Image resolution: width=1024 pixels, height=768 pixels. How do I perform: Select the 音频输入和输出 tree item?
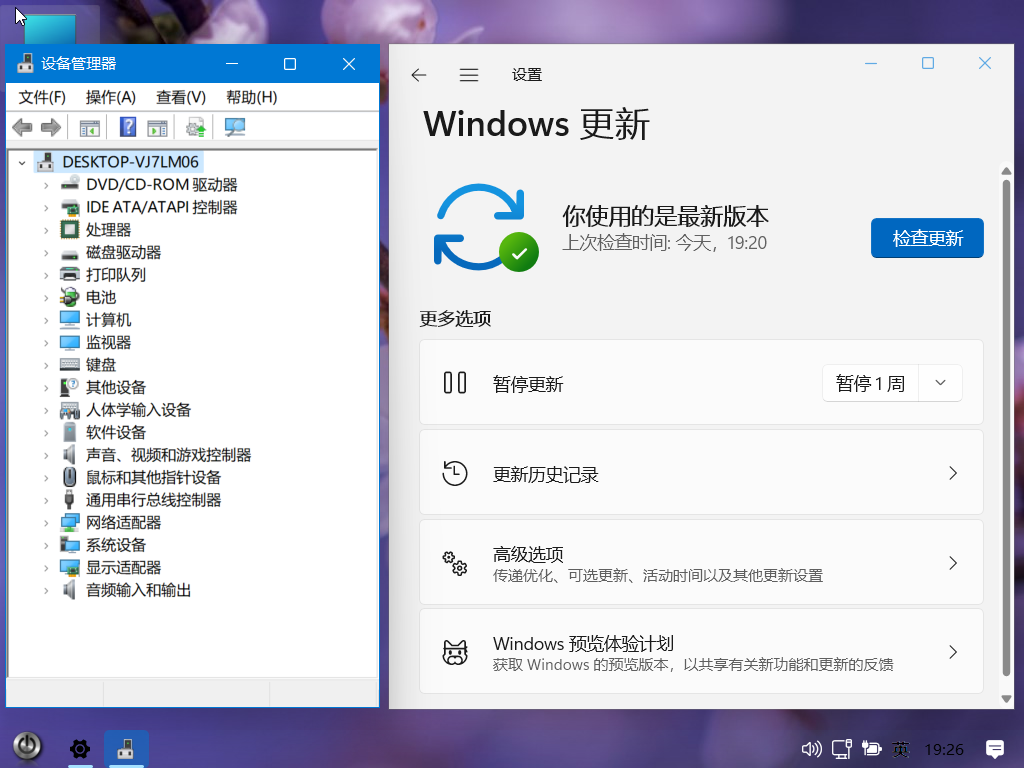click(138, 590)
